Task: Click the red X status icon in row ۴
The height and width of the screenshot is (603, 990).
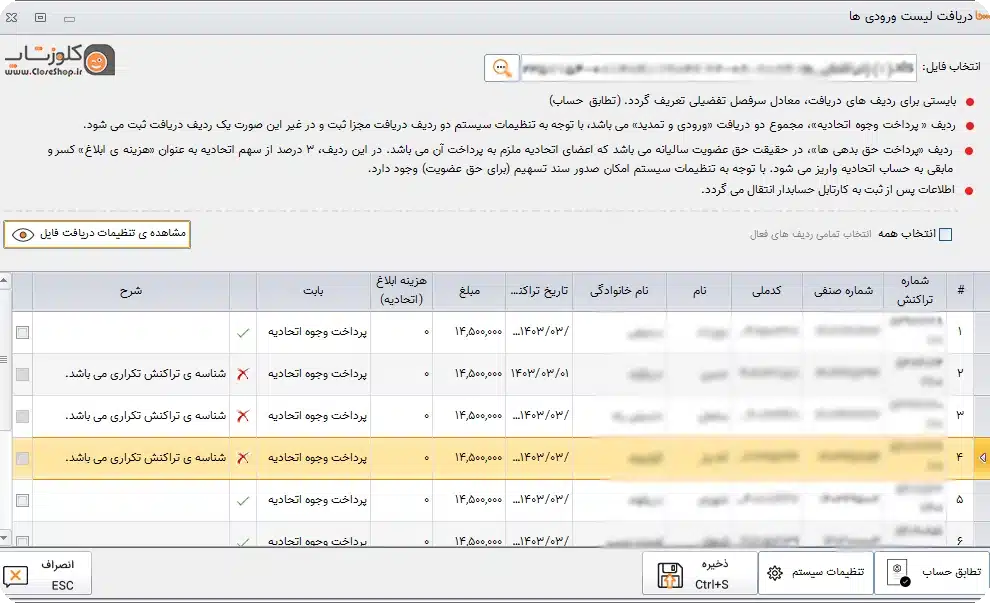Action: [x=242, y=458]
